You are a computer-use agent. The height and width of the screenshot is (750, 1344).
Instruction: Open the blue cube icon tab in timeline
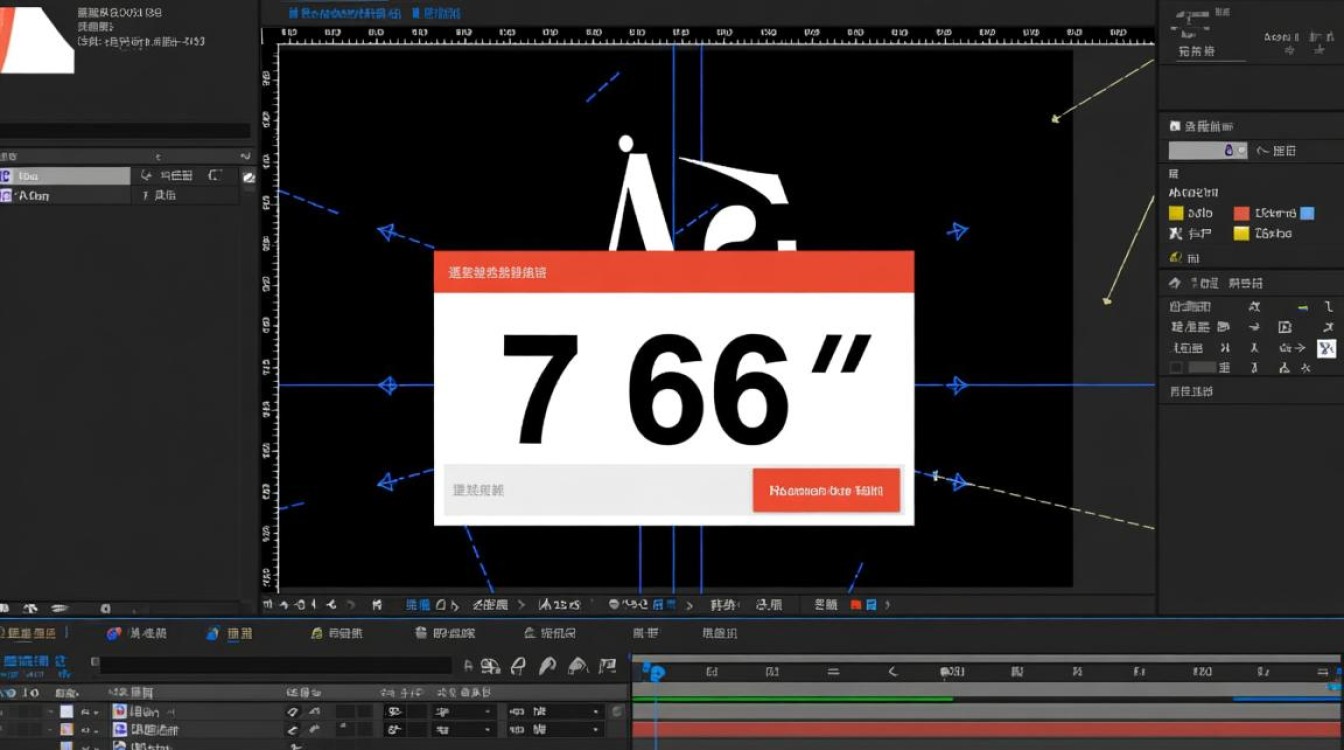point(213,633)
